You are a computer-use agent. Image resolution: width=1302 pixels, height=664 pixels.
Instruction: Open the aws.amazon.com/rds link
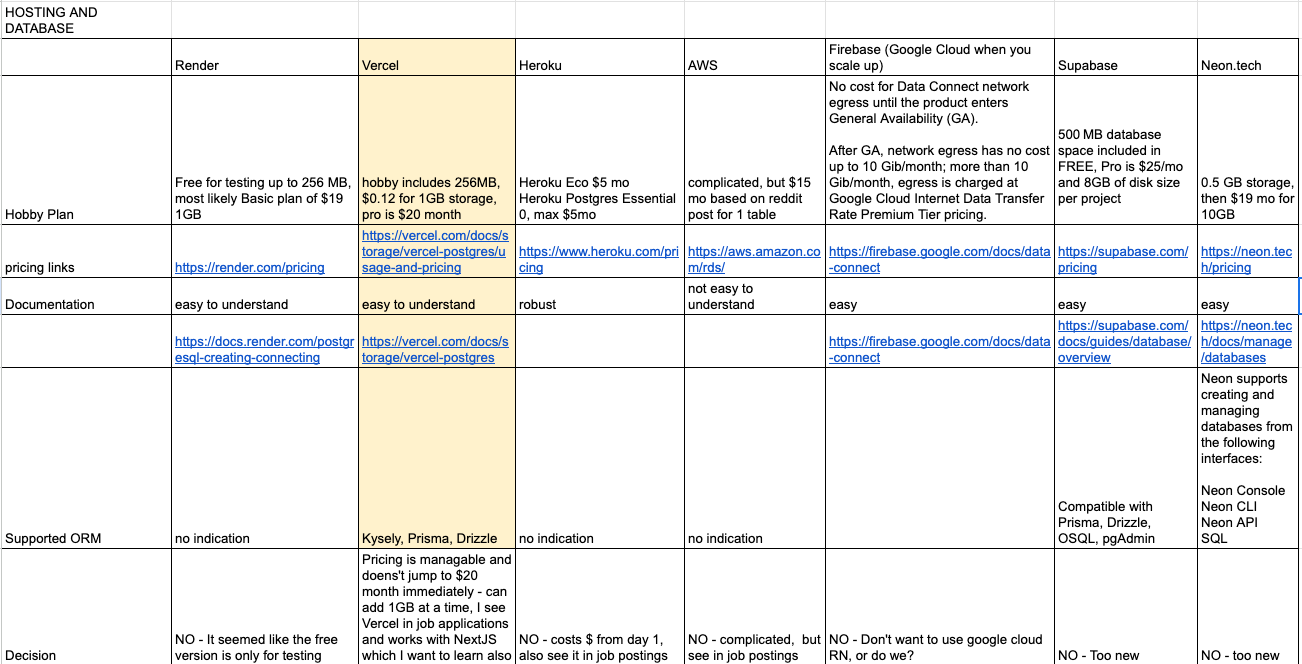click(x=754, y=259)
